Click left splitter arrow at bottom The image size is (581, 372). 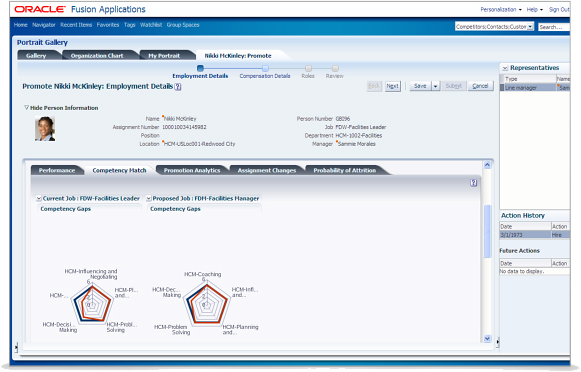[16, 347]
